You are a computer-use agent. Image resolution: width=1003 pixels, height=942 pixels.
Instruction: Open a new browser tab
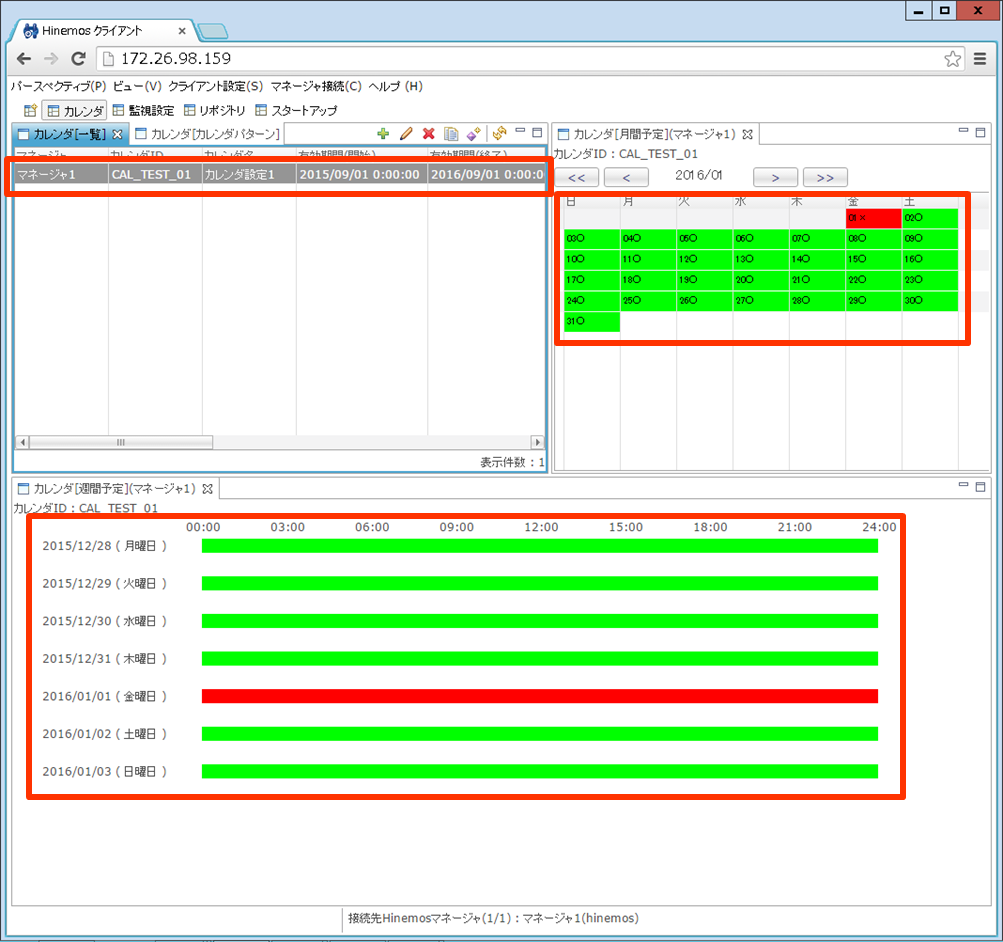[212, 31]
